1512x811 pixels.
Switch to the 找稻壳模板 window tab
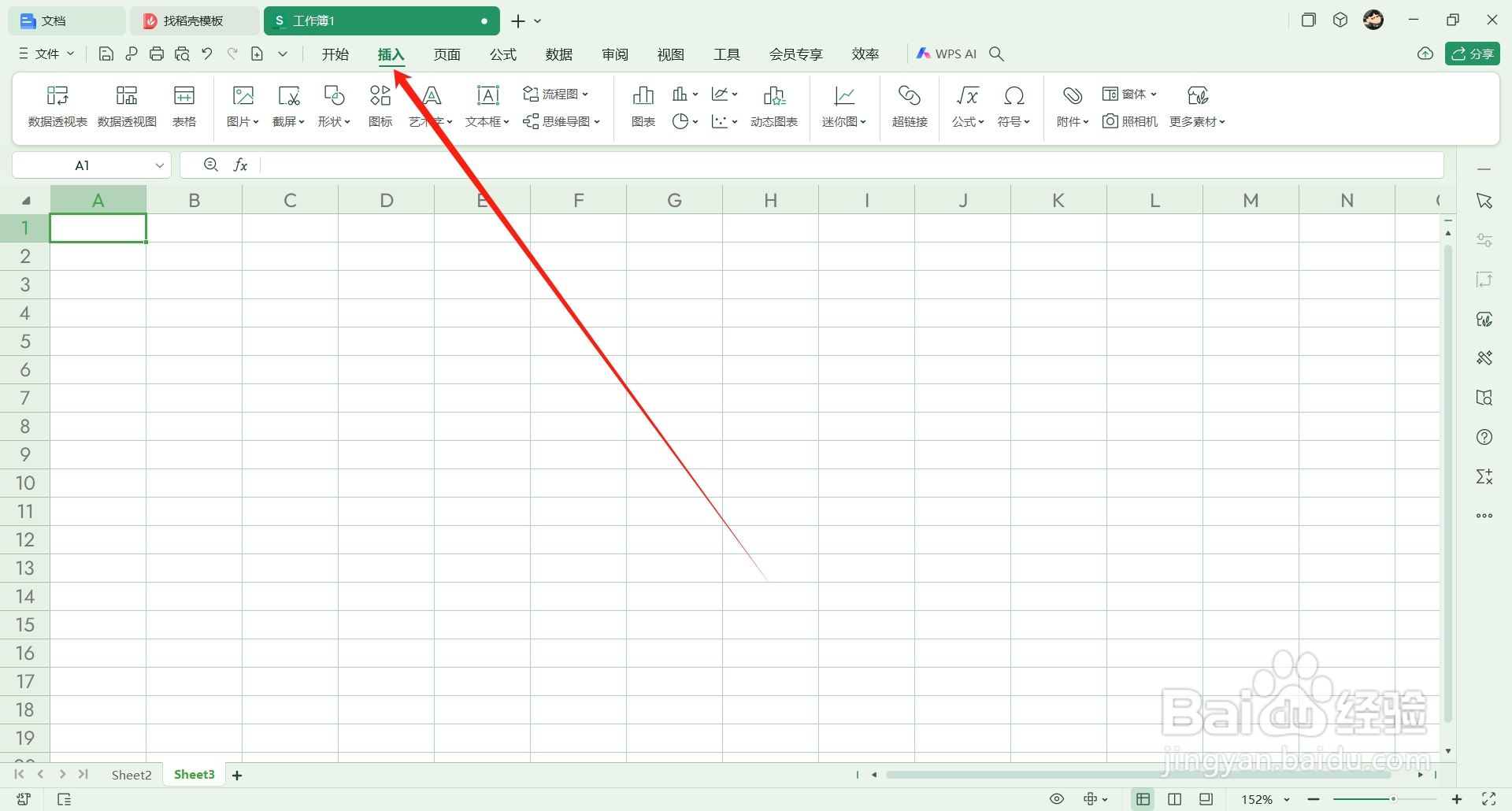[194, 20]
